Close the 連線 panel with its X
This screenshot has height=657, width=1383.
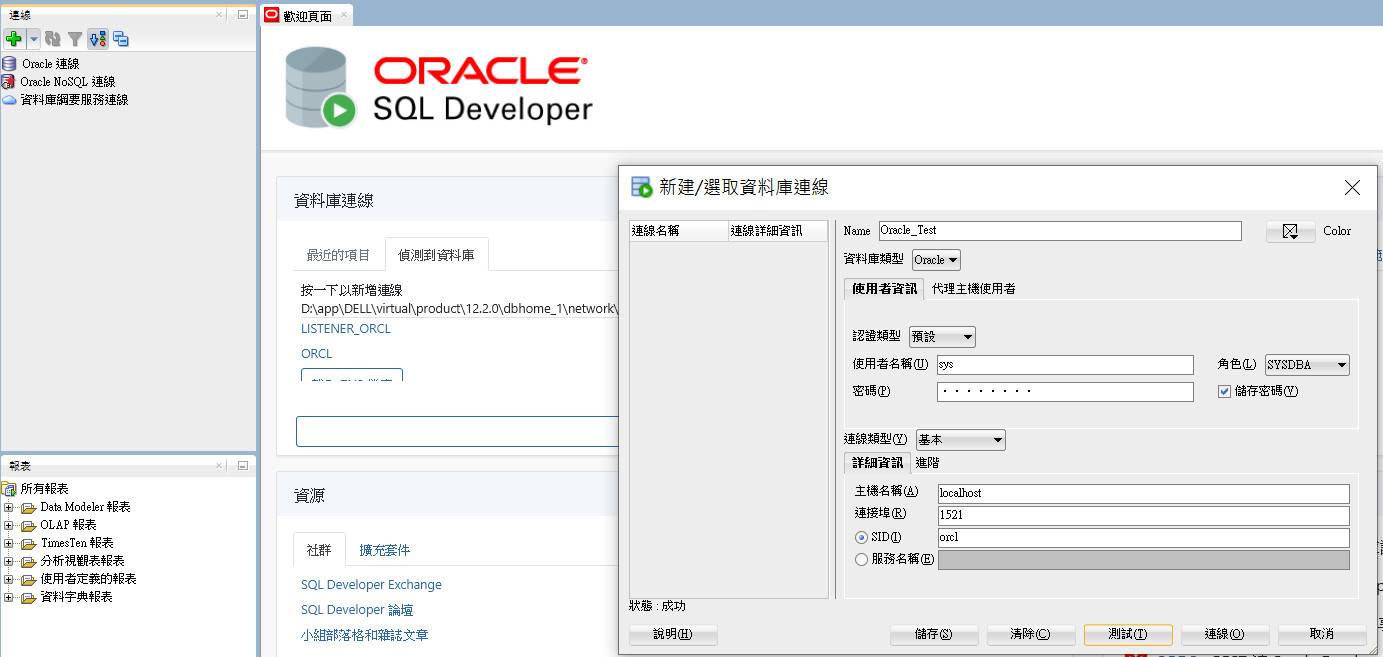[220, 15]
